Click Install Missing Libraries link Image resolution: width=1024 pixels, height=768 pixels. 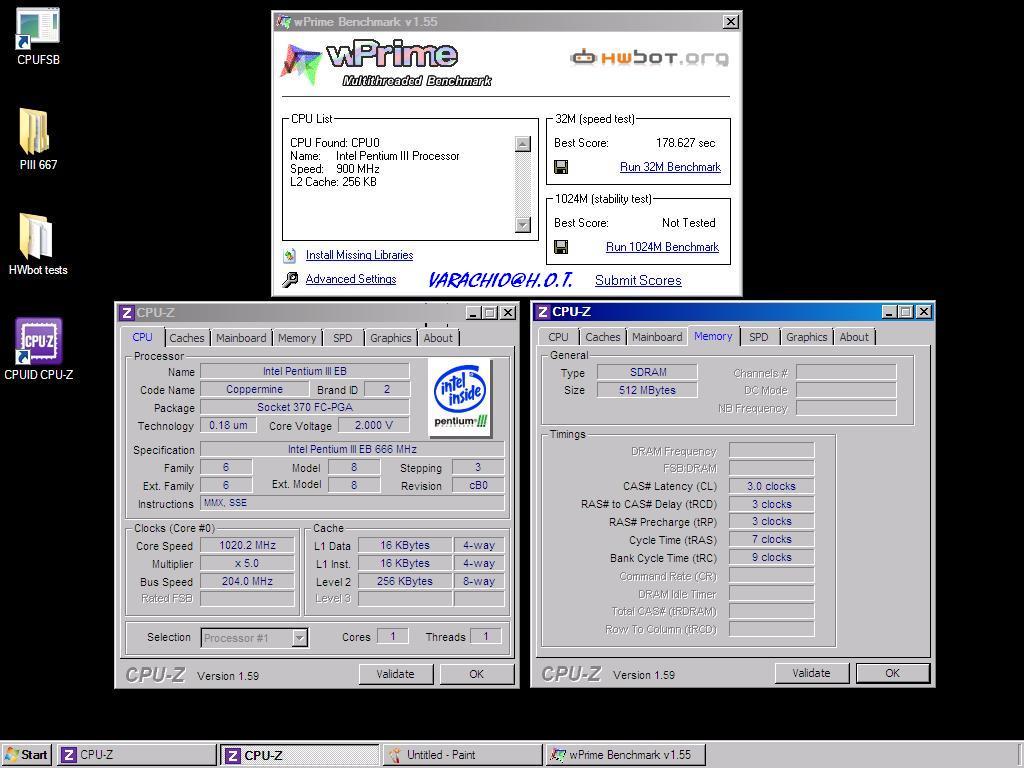coord(359,255)
